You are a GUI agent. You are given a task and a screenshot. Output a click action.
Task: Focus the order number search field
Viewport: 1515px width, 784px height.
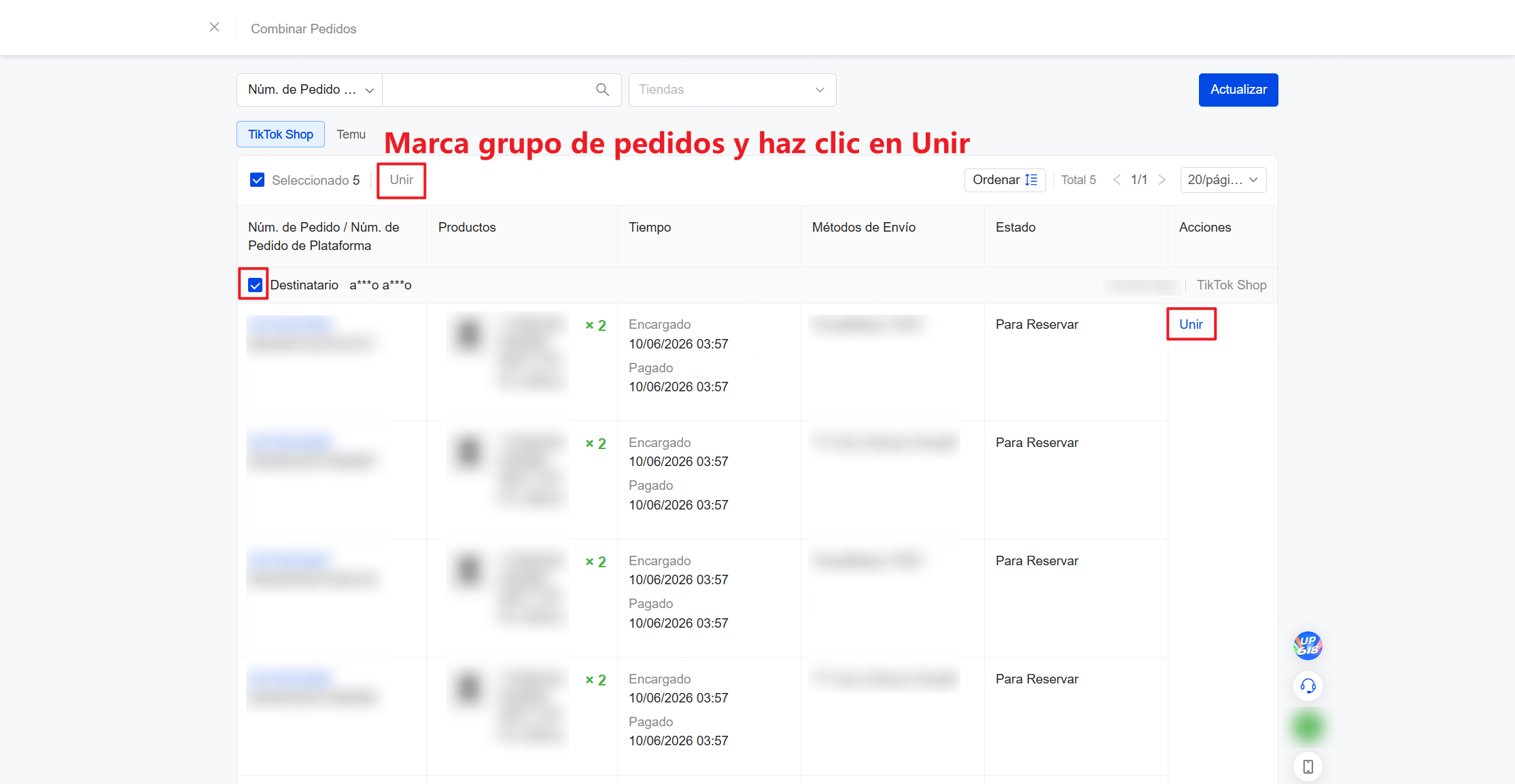[x=489, y=90]
